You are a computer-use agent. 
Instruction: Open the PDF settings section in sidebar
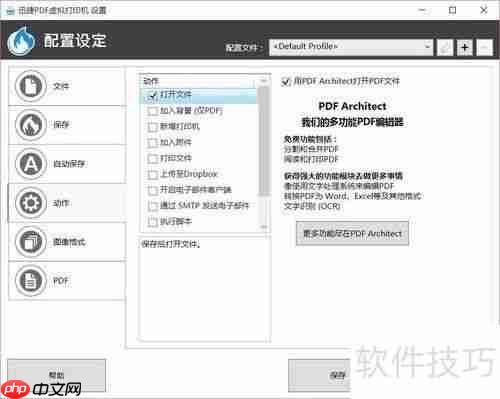67,281
